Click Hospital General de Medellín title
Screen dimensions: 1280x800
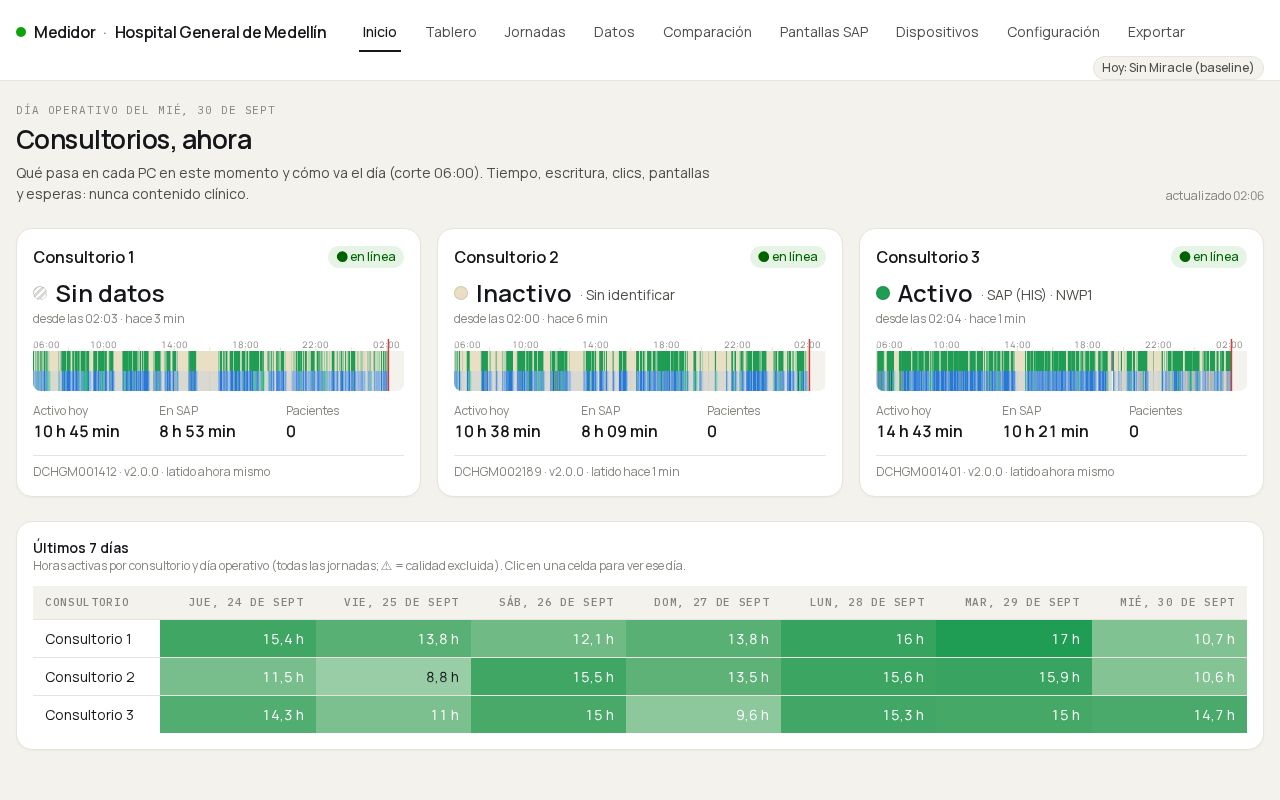coord(221,32)
